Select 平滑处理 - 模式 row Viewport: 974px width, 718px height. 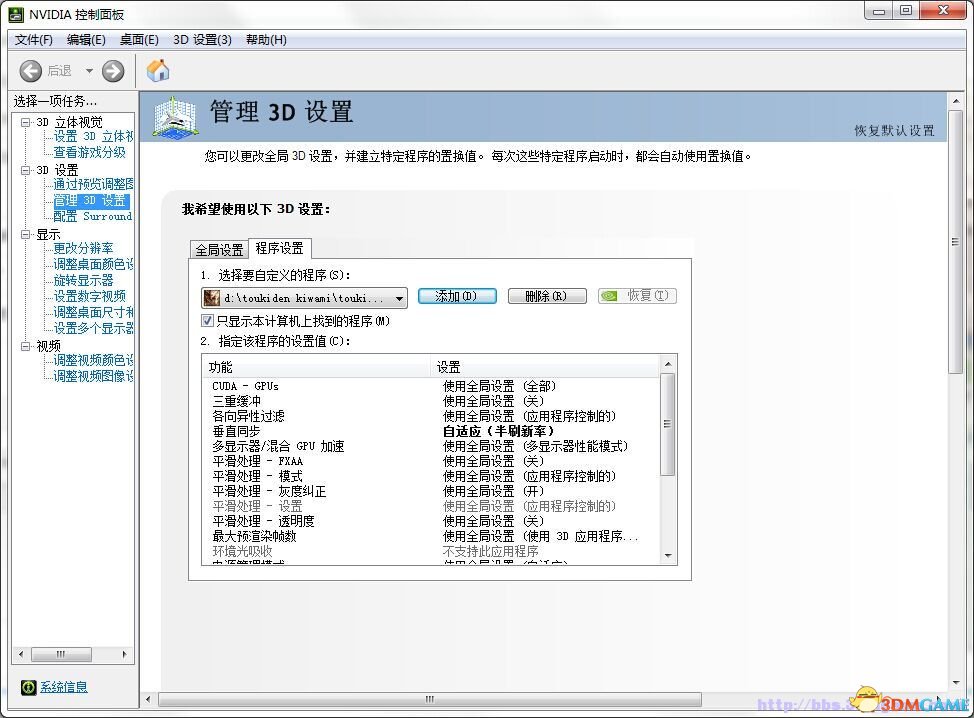point(431,476)
